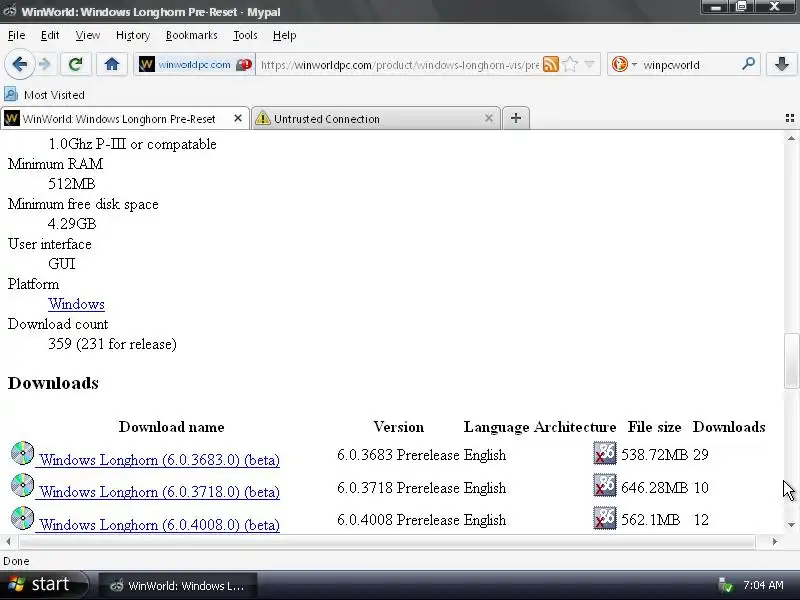
Task: Close the Untrusted Connection tab
Action: [x=489, y=118]
